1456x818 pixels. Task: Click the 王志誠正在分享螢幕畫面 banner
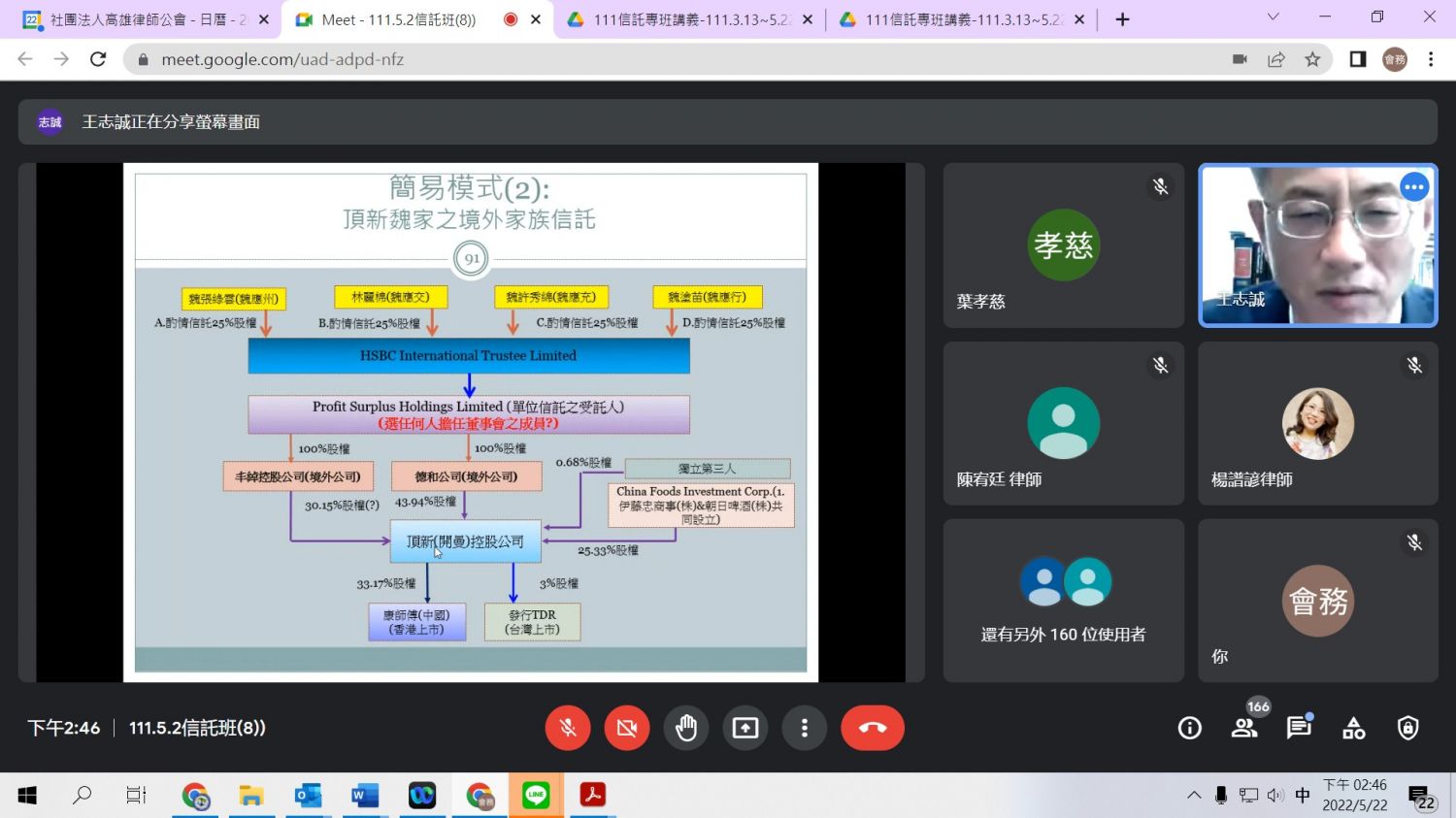tap(727, 122)
